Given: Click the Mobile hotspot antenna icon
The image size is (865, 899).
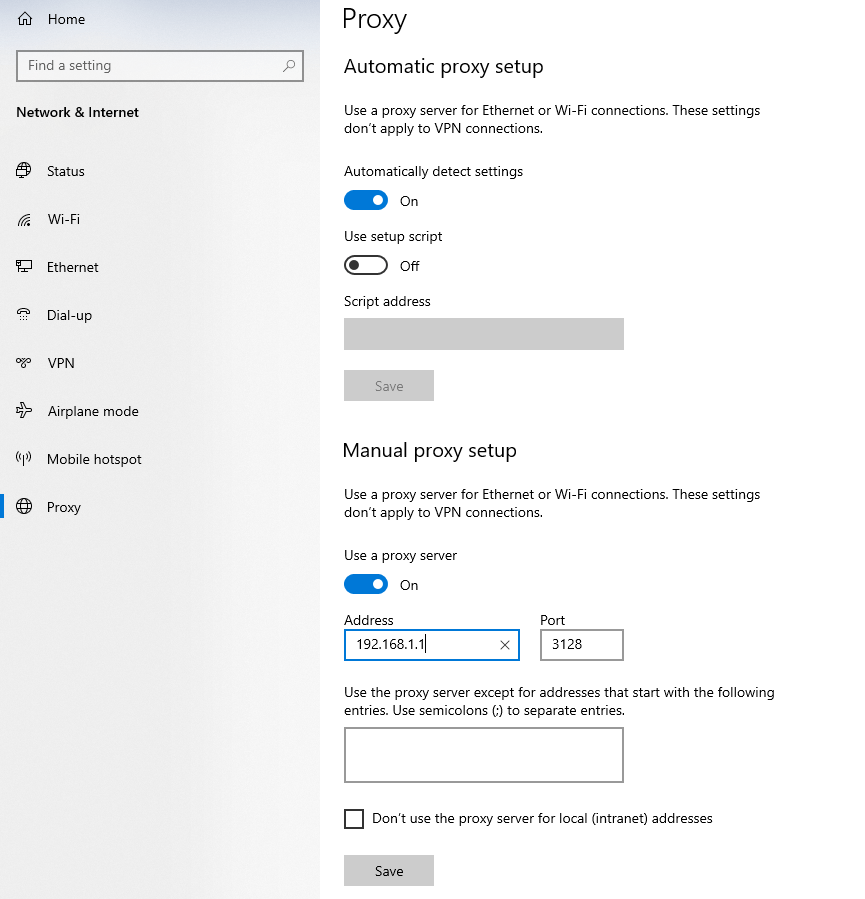Looking at the screenshot, I should pos(24,459).
